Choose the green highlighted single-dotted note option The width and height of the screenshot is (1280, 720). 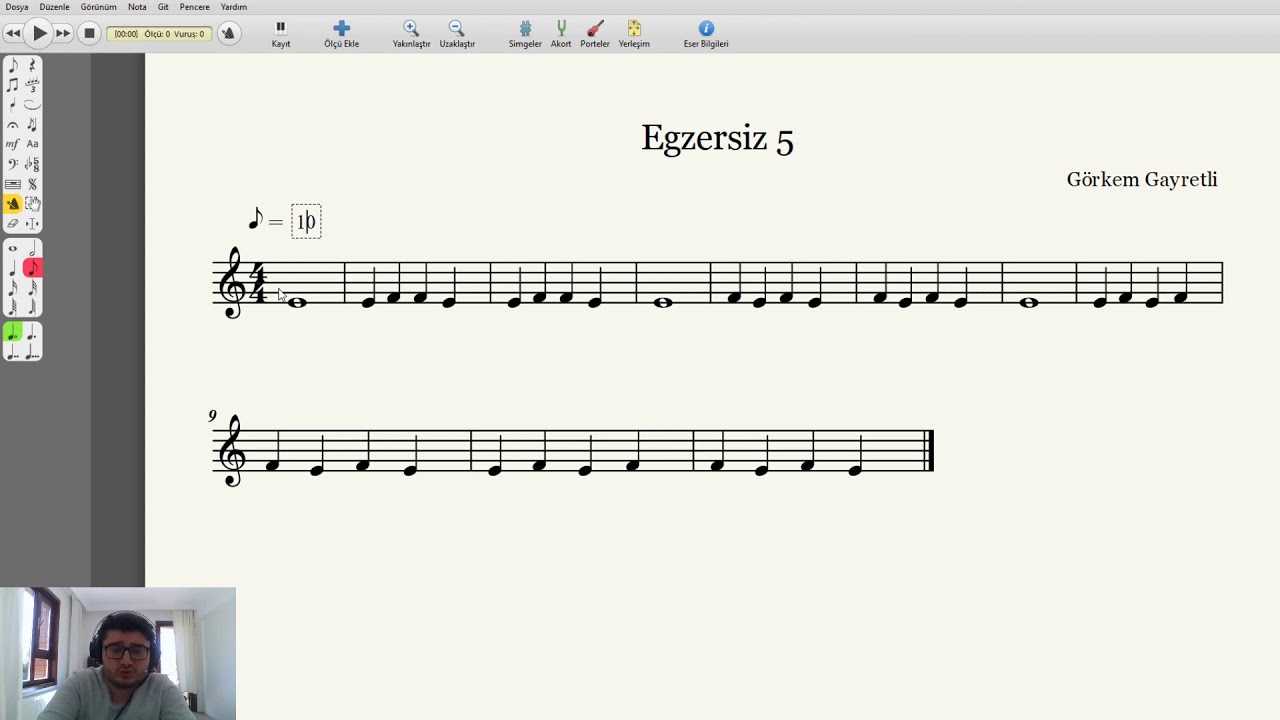click(x=13, y=333)
